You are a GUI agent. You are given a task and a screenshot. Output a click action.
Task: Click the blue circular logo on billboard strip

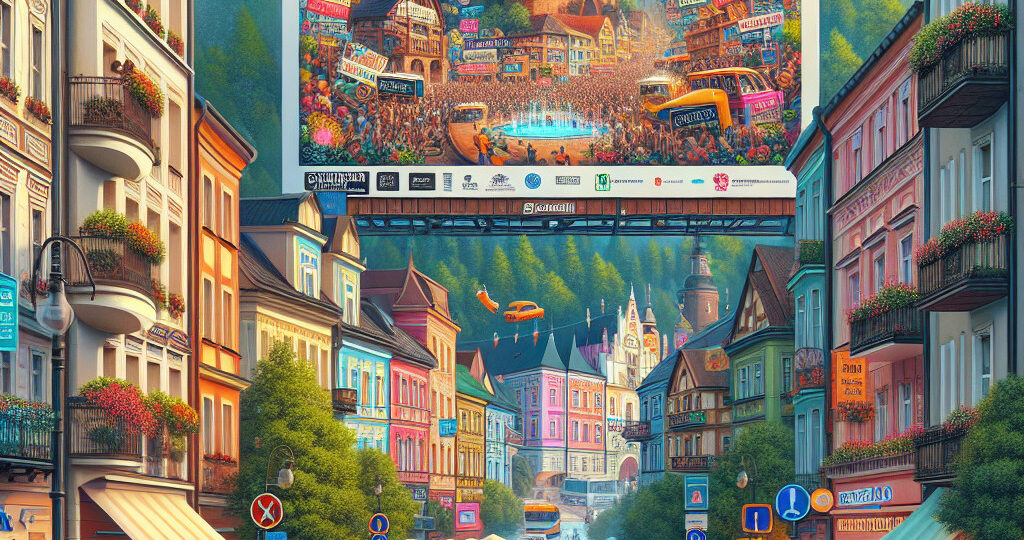(x=532, y=181)
